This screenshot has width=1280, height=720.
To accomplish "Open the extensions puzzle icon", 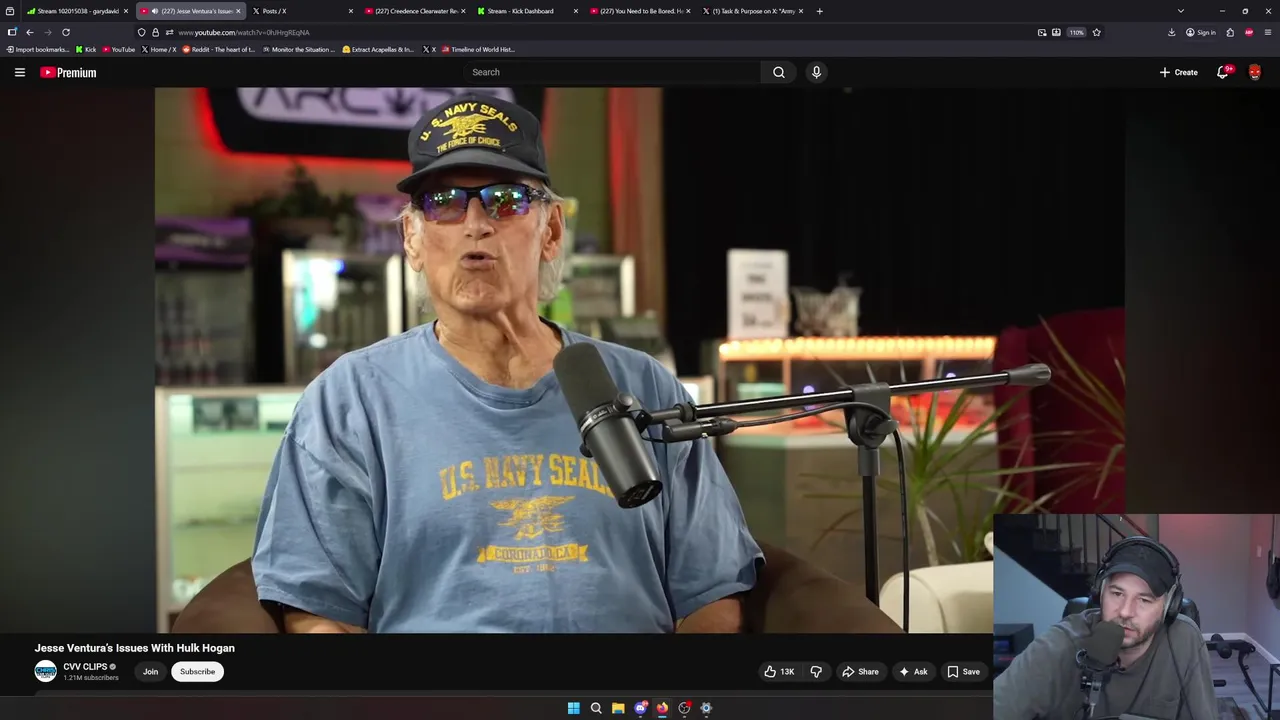I will pyautogui.click(x=1230, y=32).
